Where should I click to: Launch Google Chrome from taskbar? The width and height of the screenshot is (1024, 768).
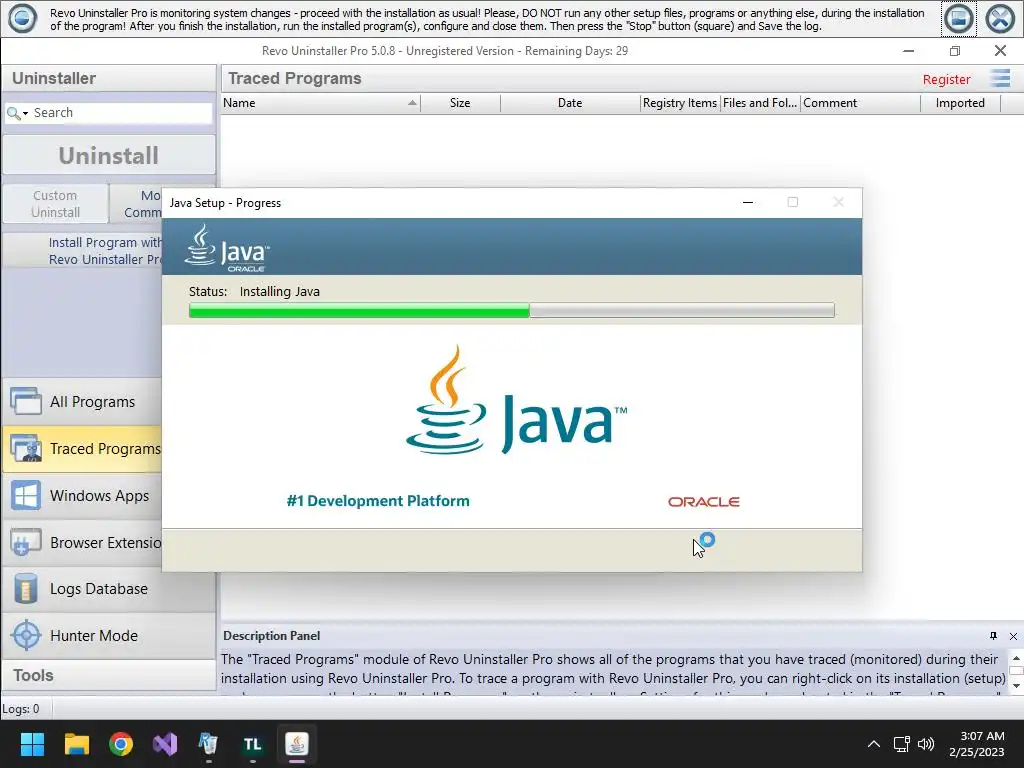click(x=121, y=744)
